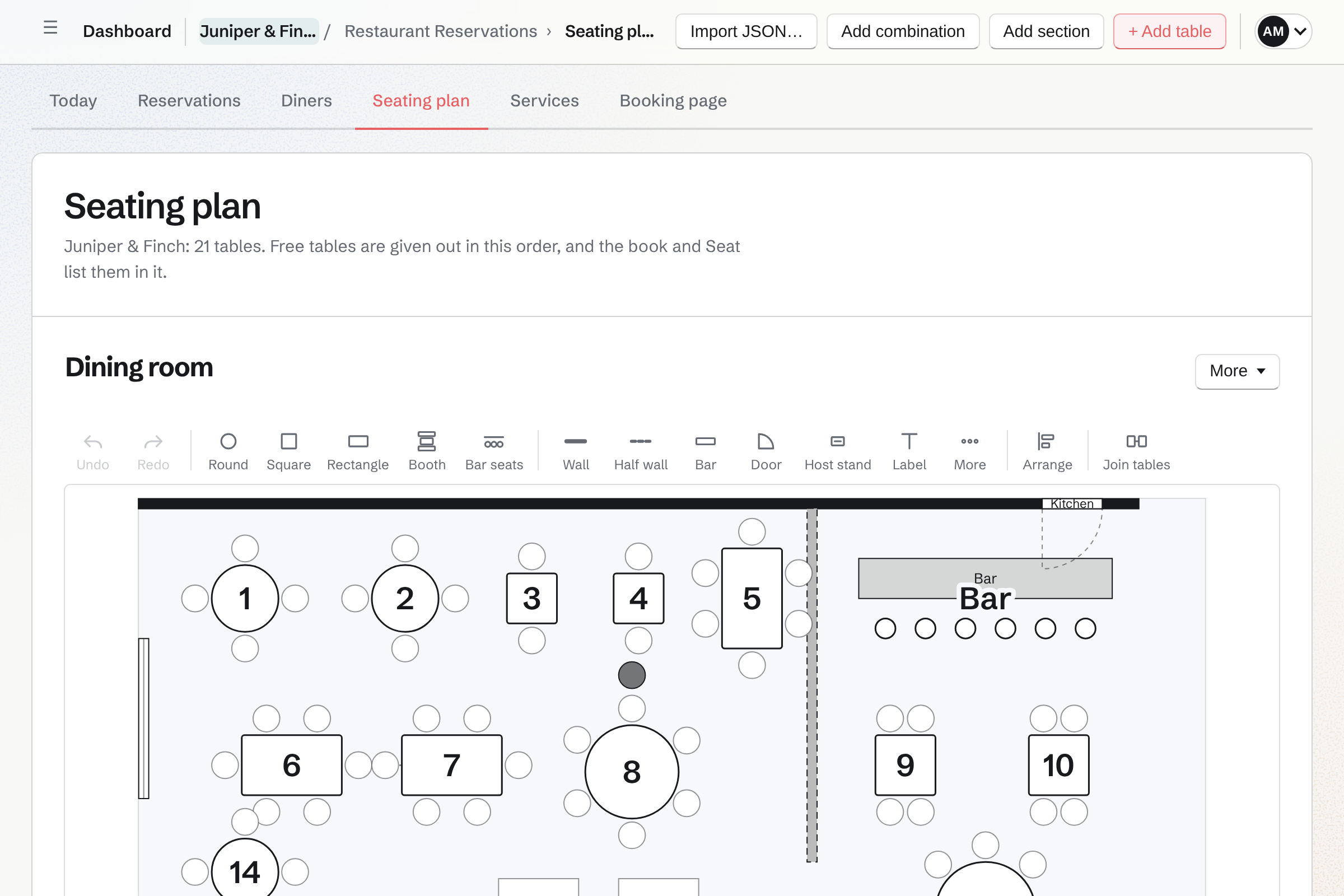This screenshot has height=896, width=1344.
Task: Select the Wall tool
Action: click(x=576, y=451)
